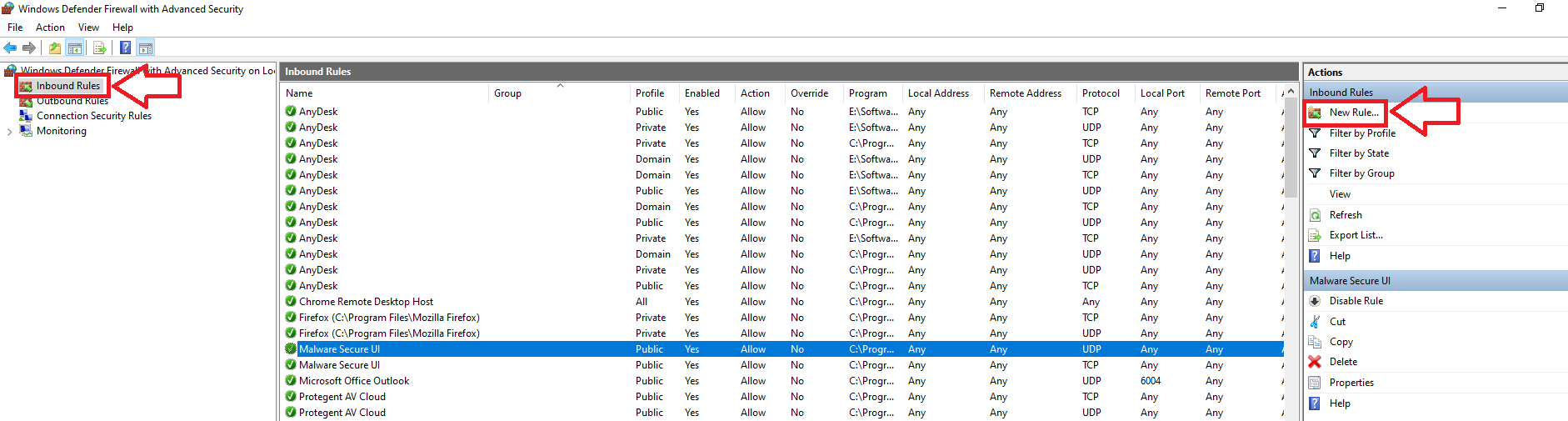Image resolution: width=1568 pixels, height=421 pixels.
Task: Click the Remote Address column header
Action: [x=1030, y=93]
